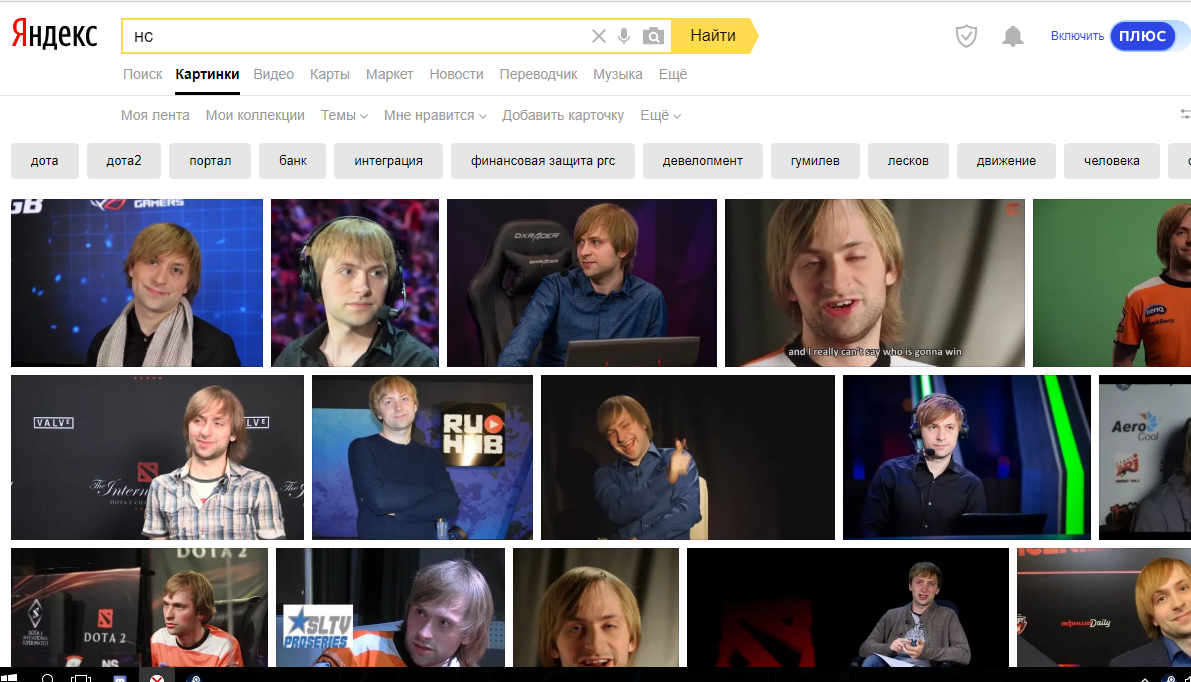Start voice search with the microphone icon
The width and height of the screenshot is (1191, 682).
click(624, 36)
